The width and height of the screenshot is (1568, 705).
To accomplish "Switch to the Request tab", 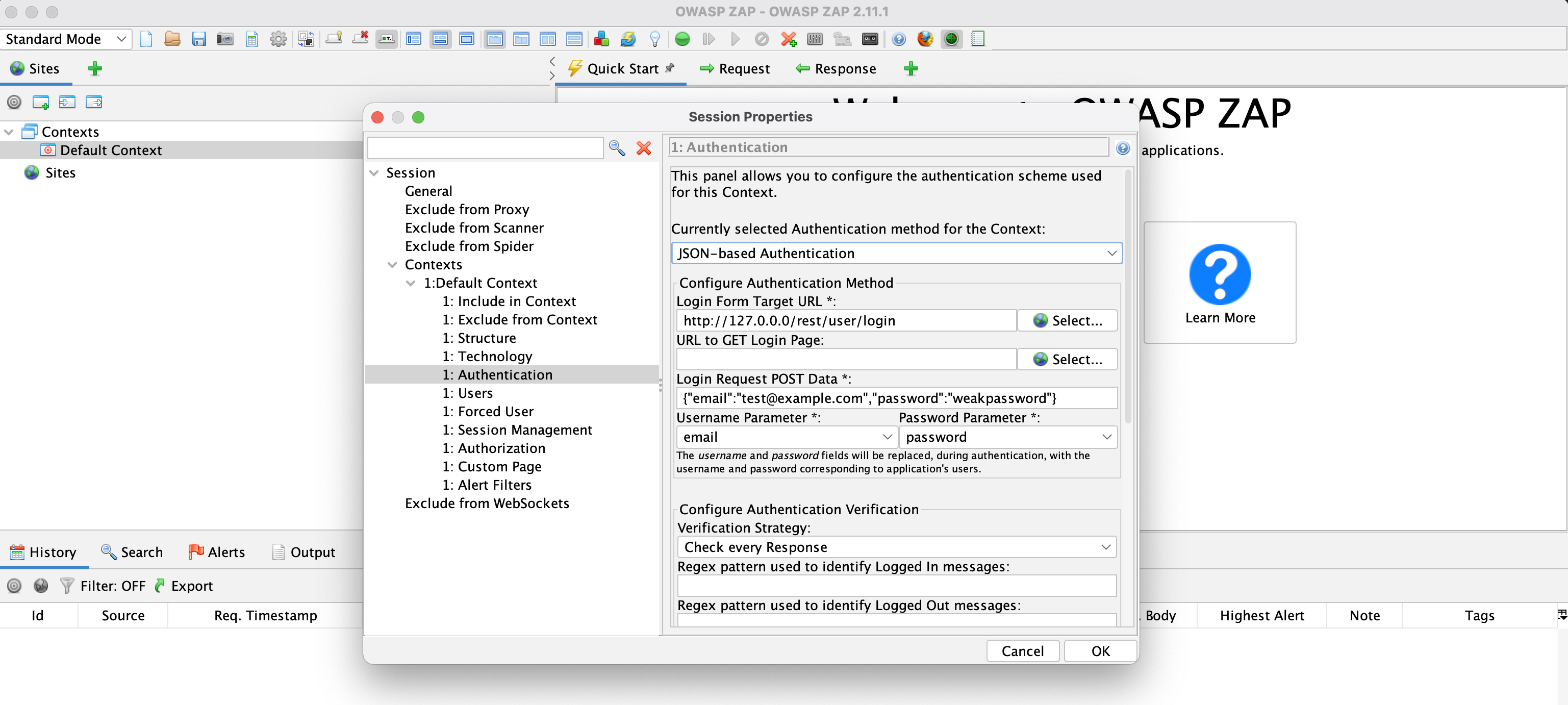I will pyautogui.click(x=735, y=69).
